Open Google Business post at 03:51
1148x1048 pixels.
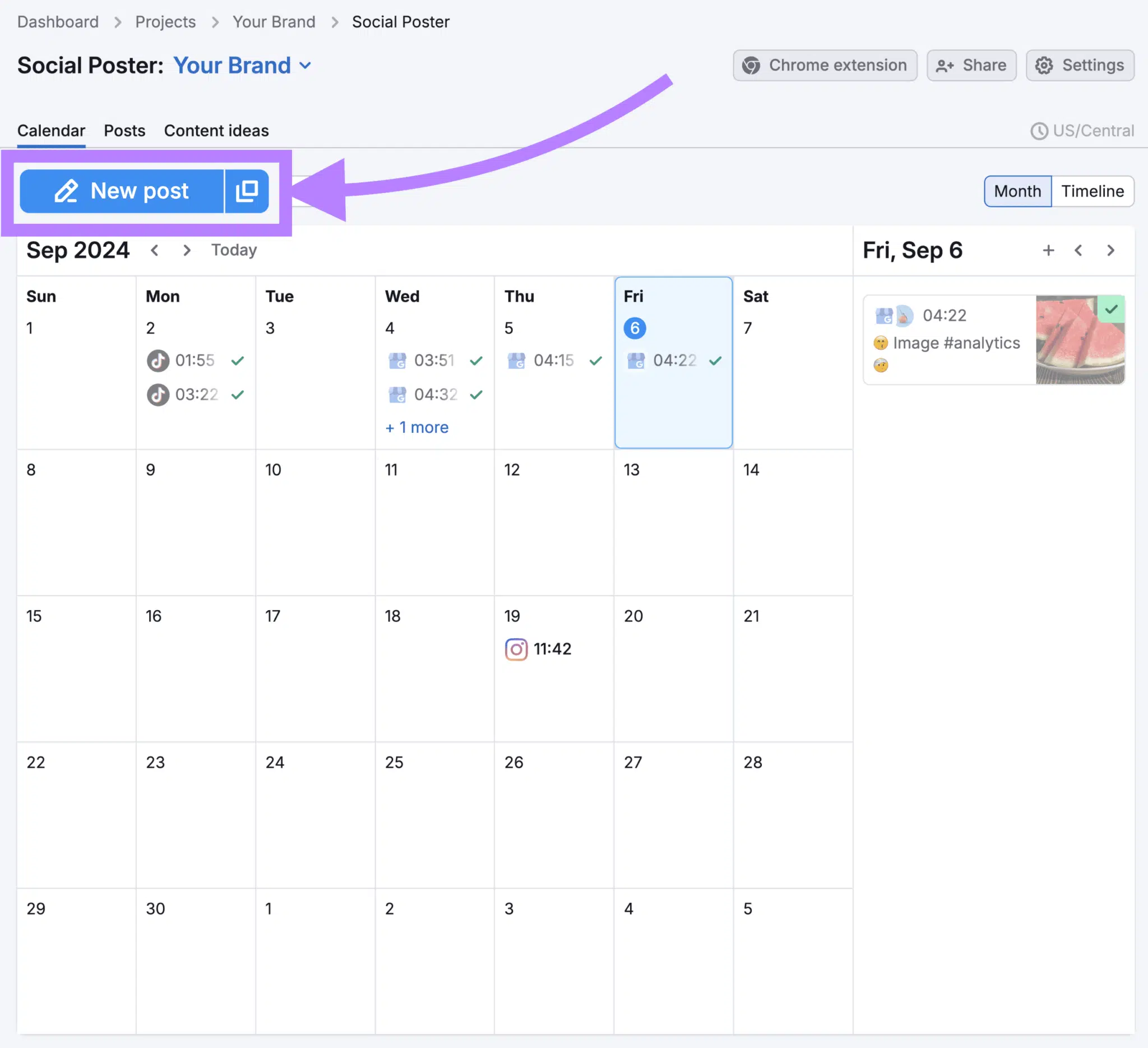434,361
